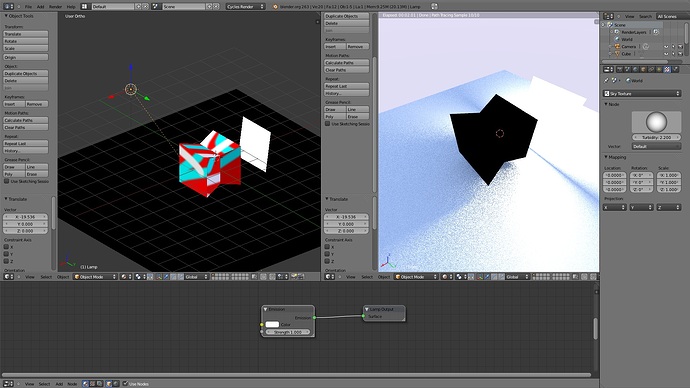Toggle X constraint axis in left panel
The image size is (690, 388).
7,247
